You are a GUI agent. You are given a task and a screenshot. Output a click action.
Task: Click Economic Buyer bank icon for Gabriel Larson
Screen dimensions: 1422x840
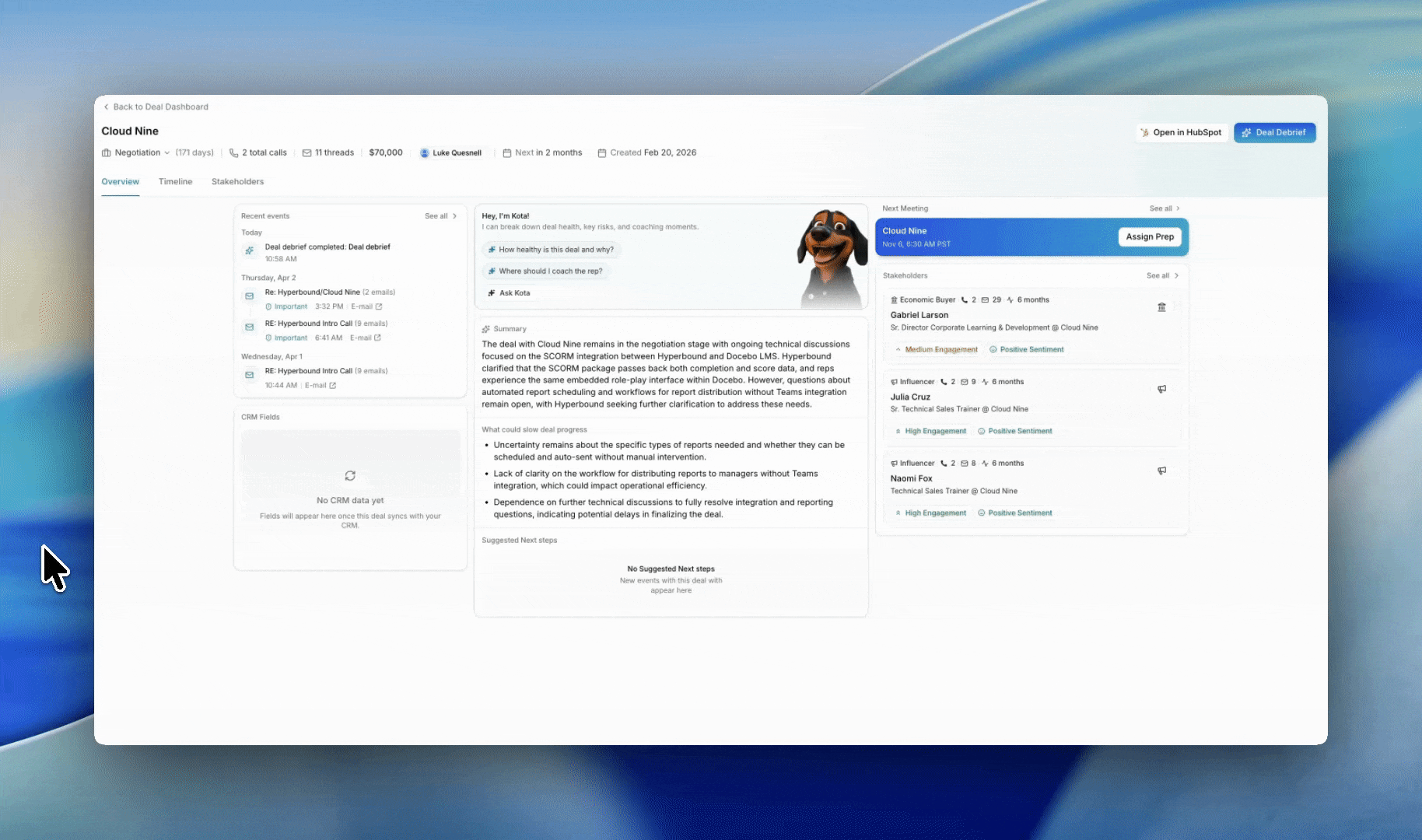1161,307
